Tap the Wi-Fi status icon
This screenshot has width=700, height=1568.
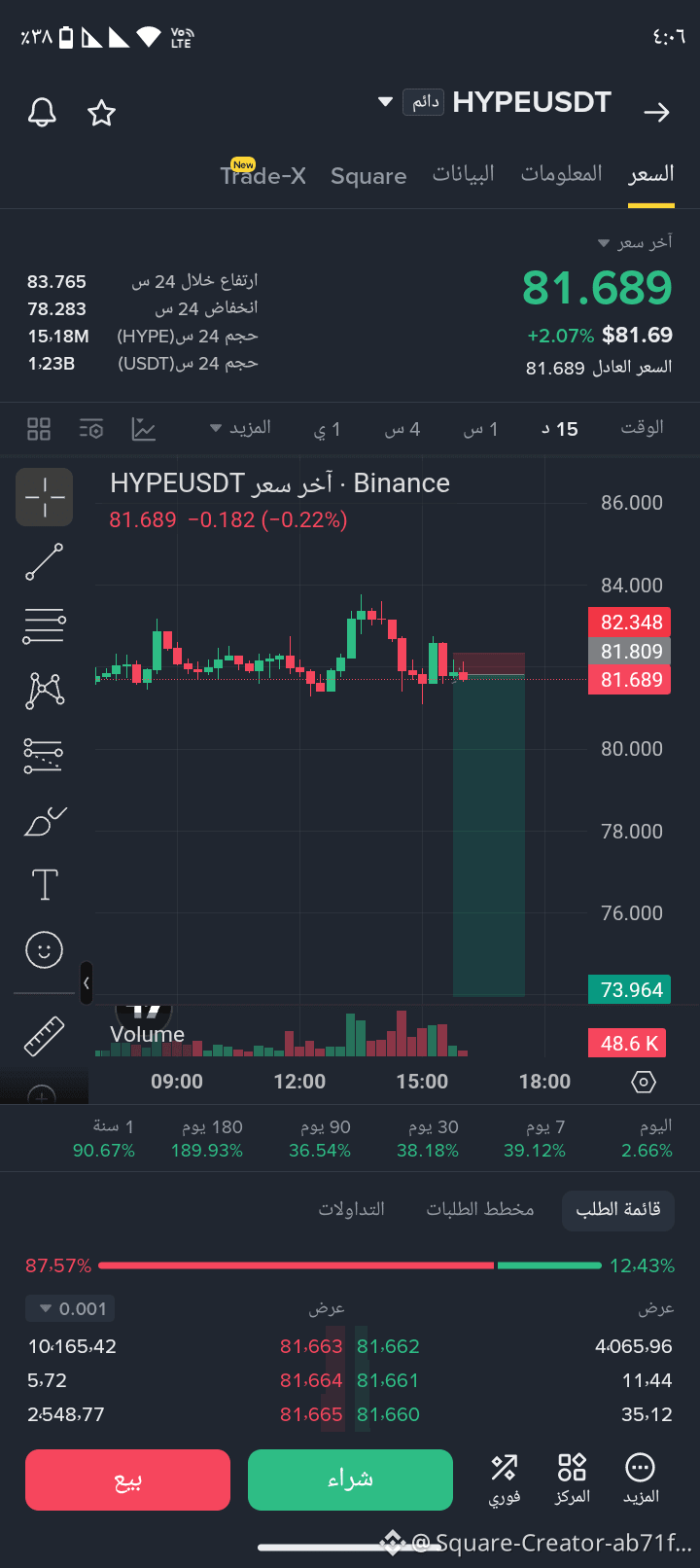click(x=149, y=37)
